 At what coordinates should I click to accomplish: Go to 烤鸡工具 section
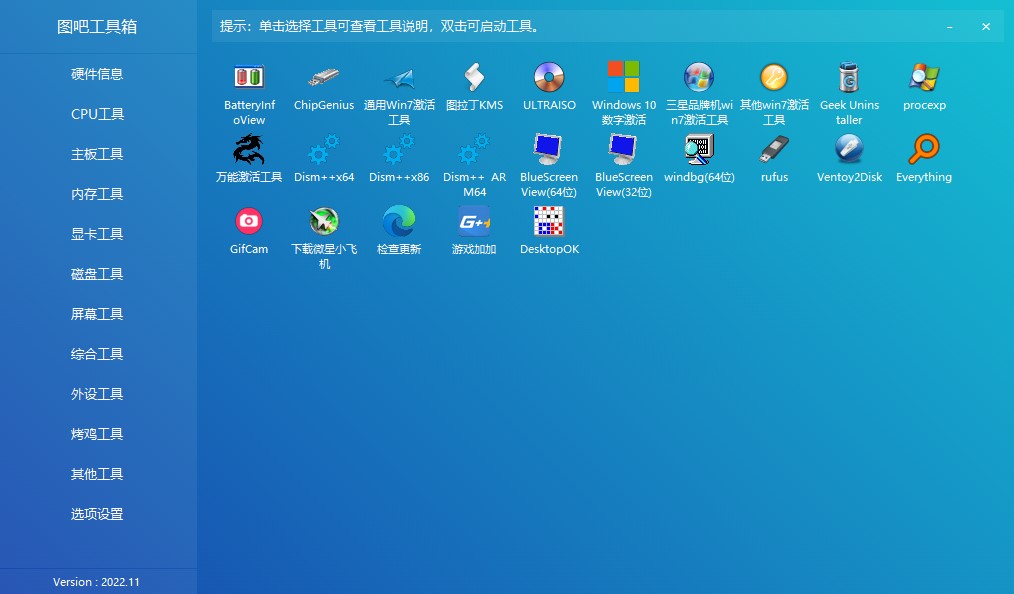pos(97,434)
